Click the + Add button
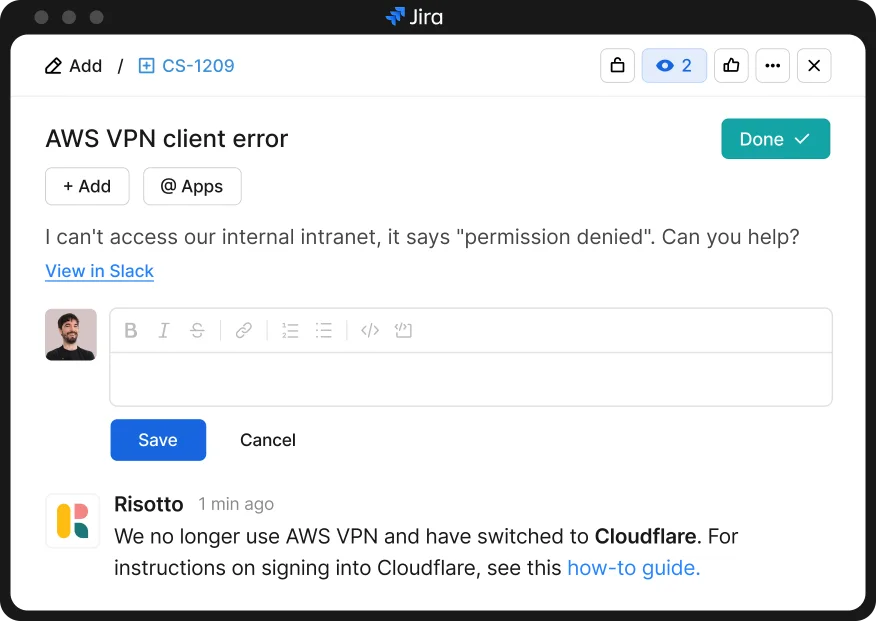The height and width of the screenshot is (621, 876). click(x=87, y=186)
